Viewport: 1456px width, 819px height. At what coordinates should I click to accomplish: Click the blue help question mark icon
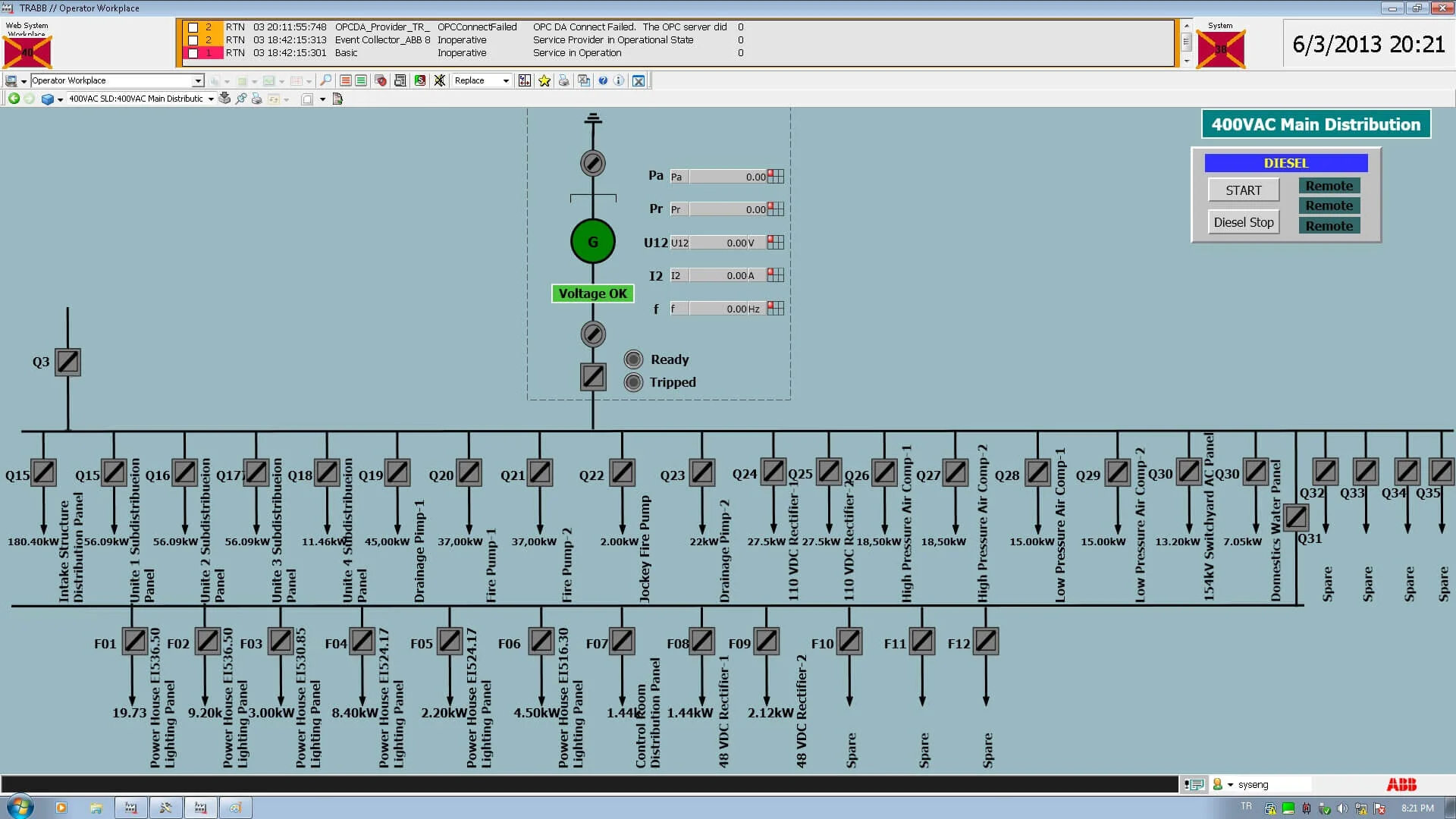coord(603,80)
